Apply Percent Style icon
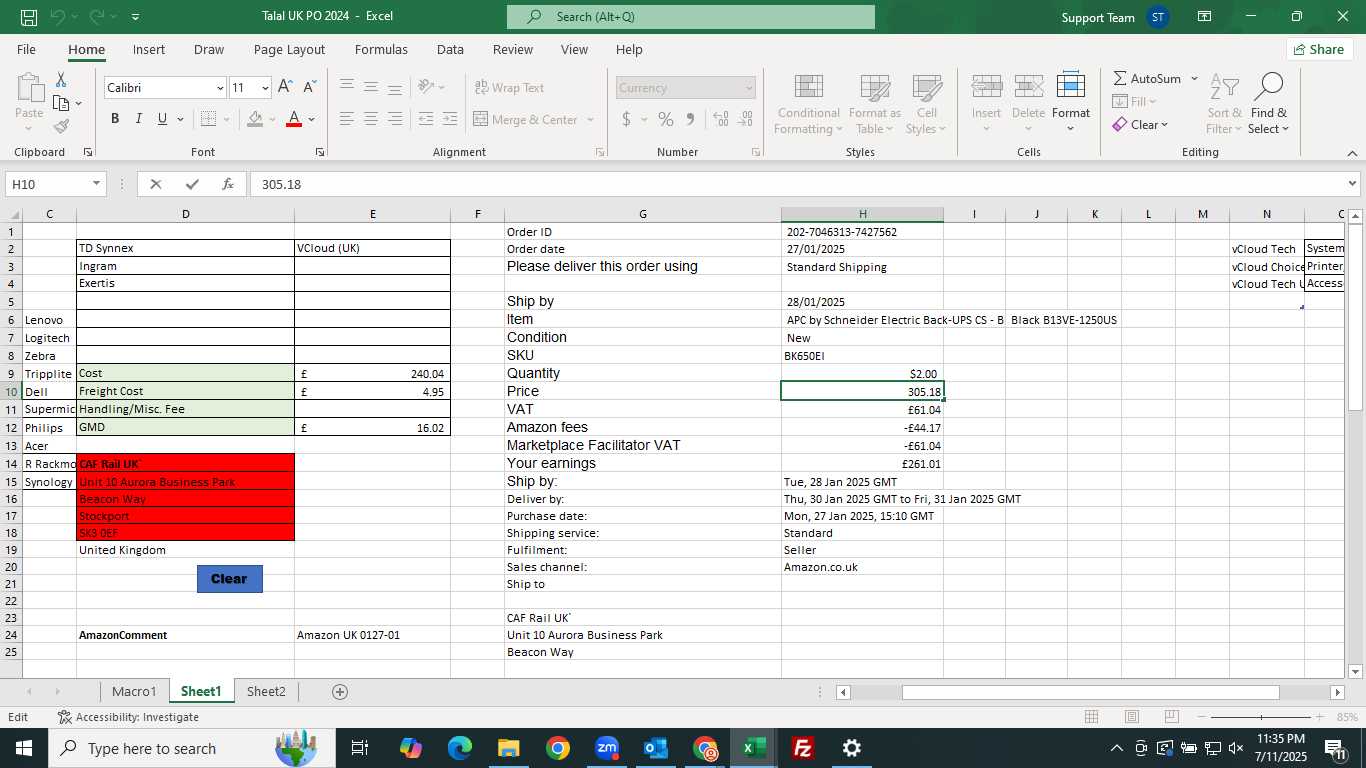Screen dimensions: 1366x768 665,119
